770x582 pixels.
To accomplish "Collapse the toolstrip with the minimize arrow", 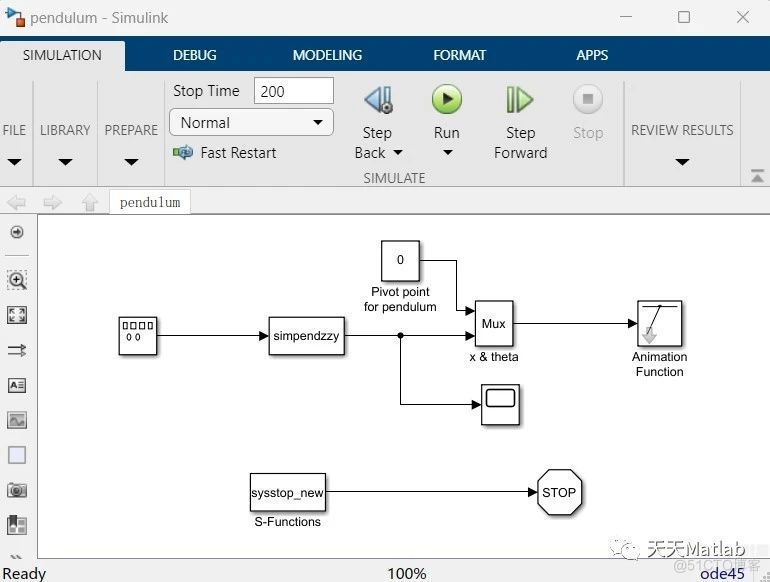I will tap(757, 175).
